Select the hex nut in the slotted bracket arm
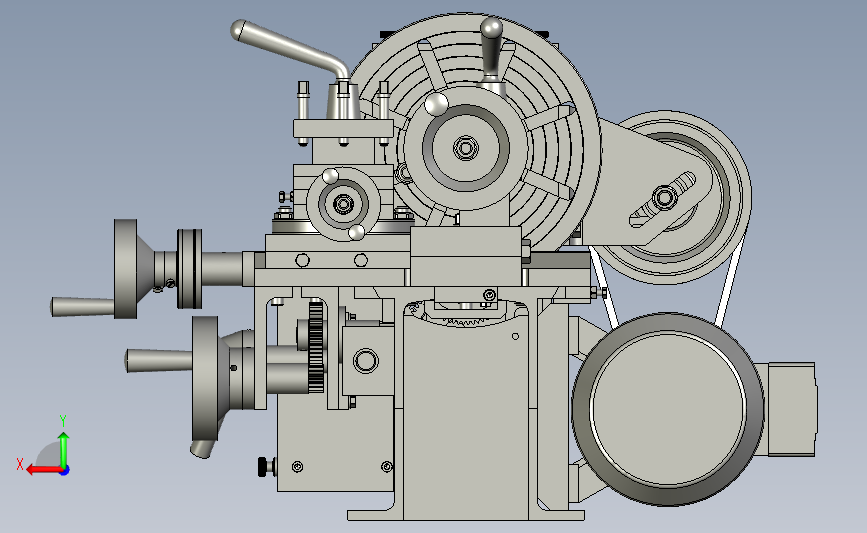 (x=664, y=198)
